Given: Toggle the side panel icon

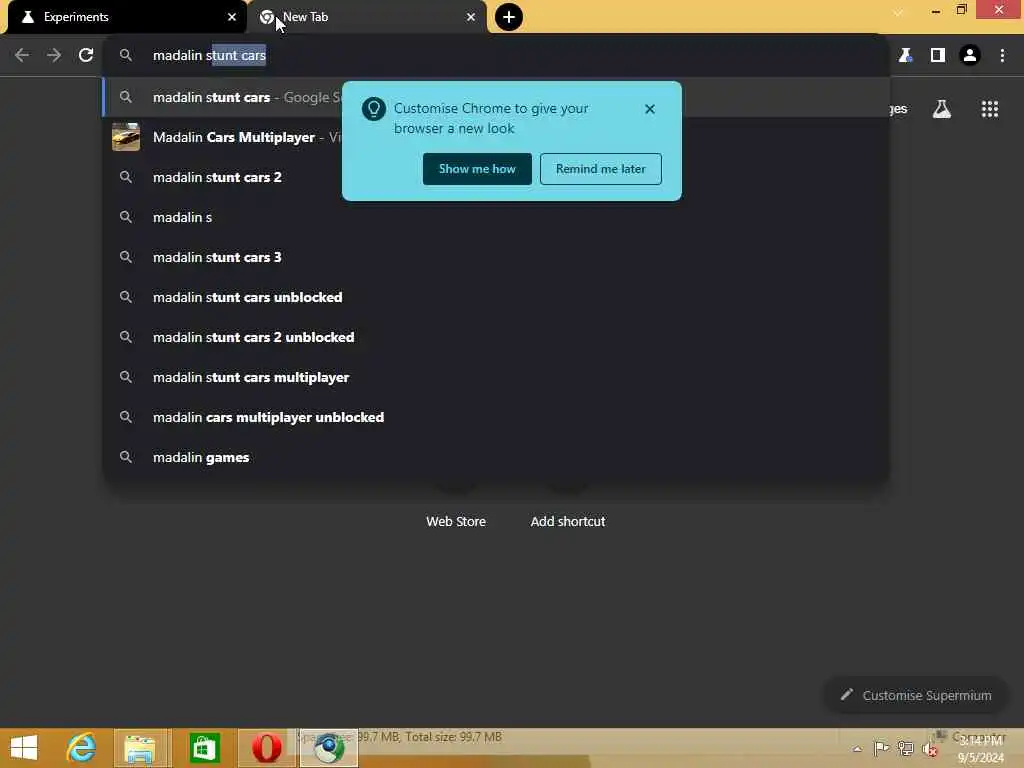Looking at the screenshot, I should (938, 56).
